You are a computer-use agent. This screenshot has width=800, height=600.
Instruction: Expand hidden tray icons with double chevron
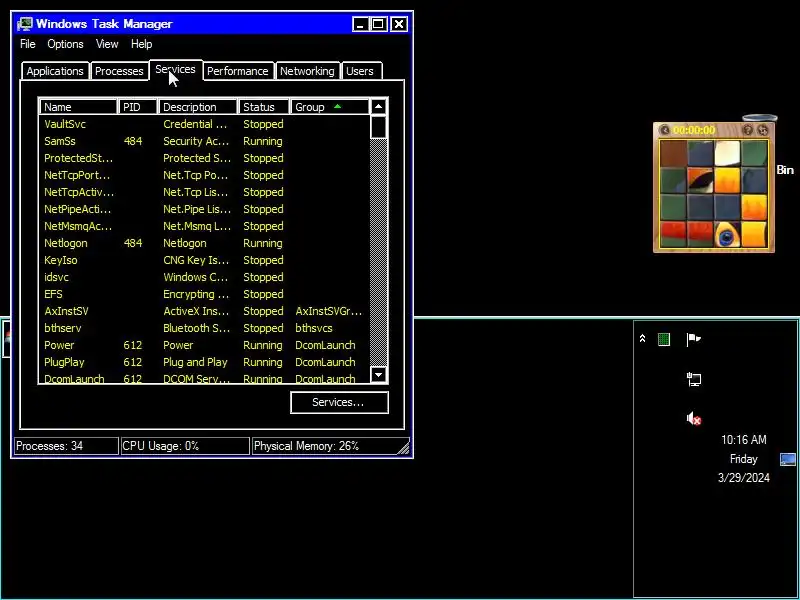pos(642,339)
